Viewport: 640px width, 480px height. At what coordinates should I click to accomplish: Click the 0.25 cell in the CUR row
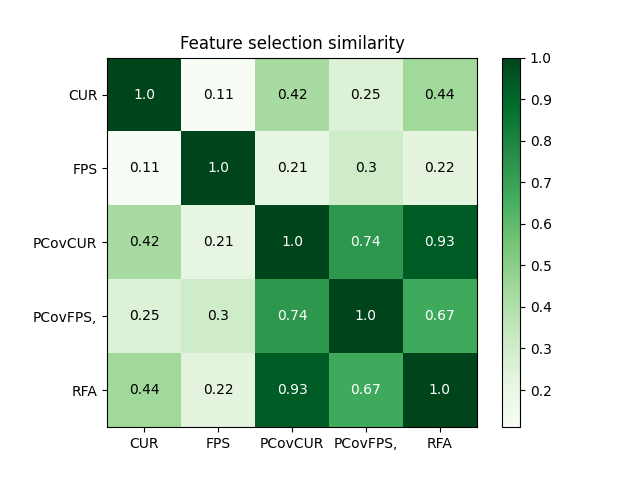coord(366,95)
